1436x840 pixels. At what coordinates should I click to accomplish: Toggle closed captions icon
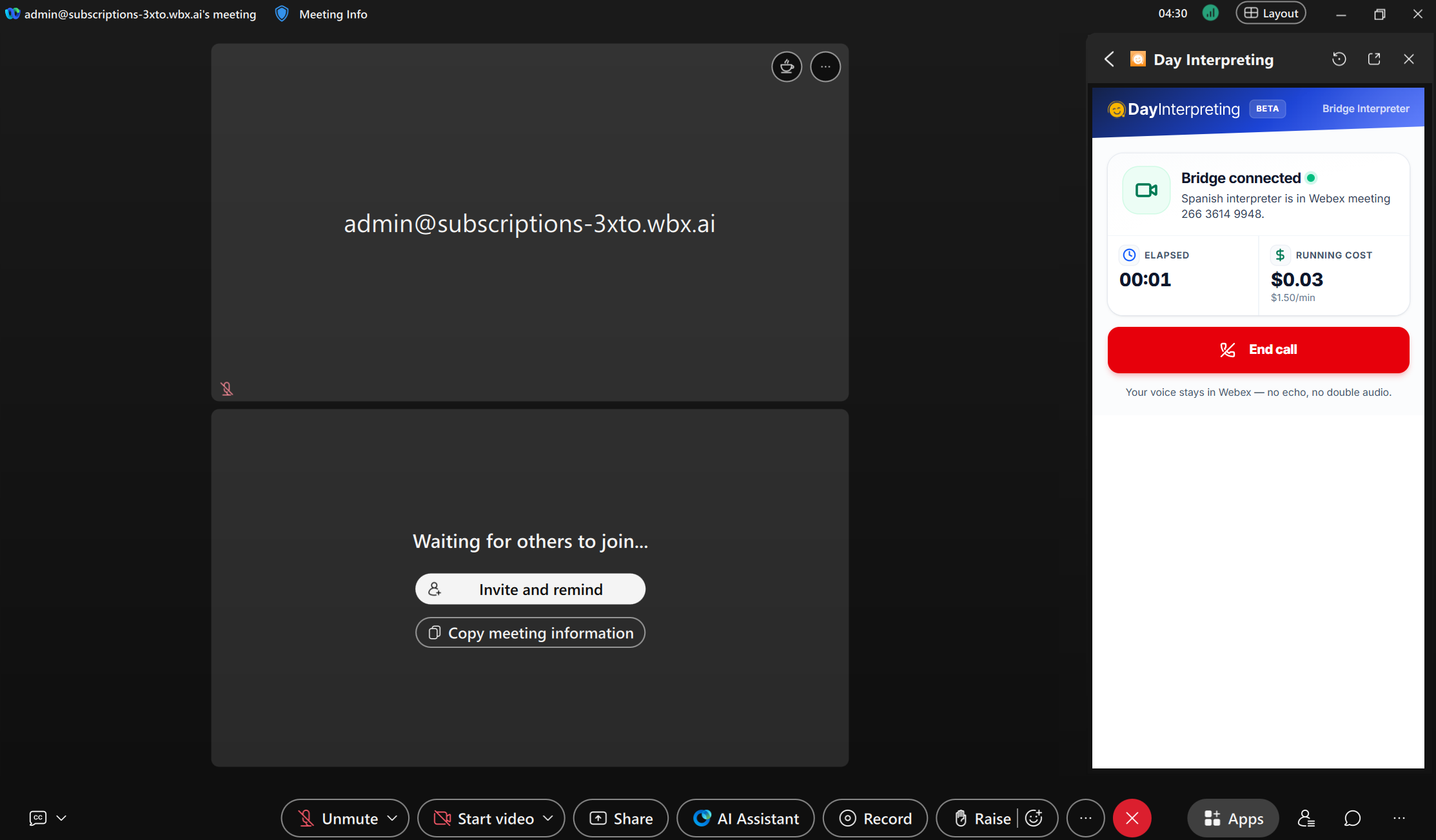pos(38,818)
